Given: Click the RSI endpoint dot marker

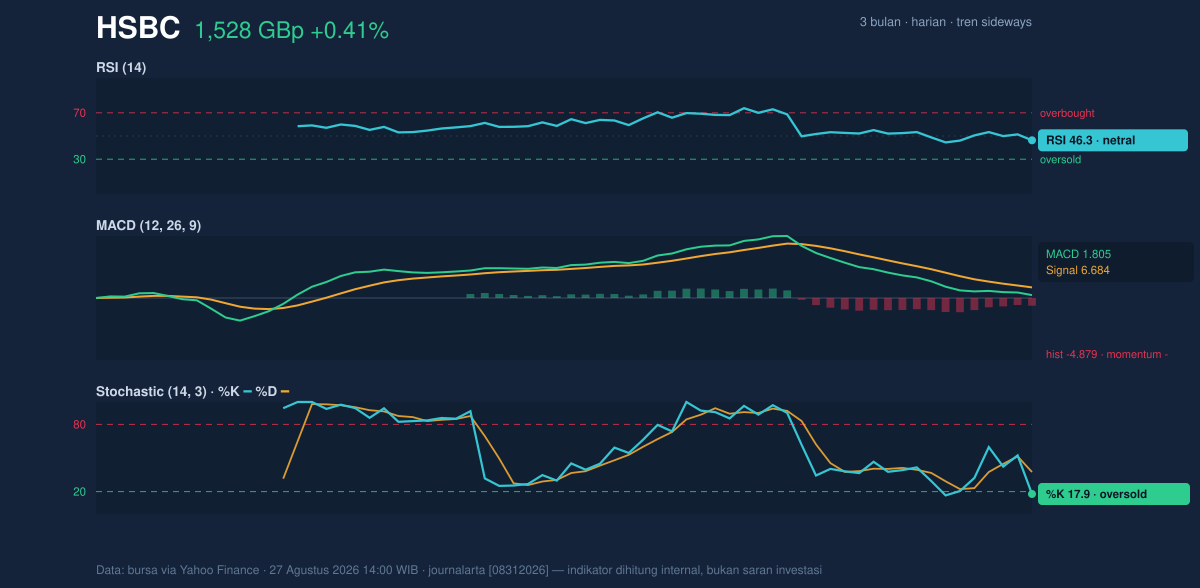Looking at the screenshot, I should 1032,140.
